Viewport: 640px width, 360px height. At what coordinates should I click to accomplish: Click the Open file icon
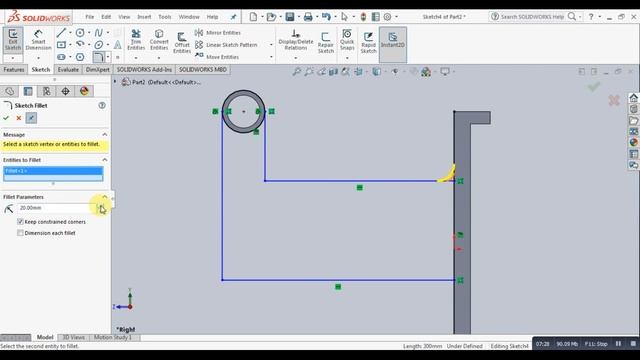click(x=271, y=17)
